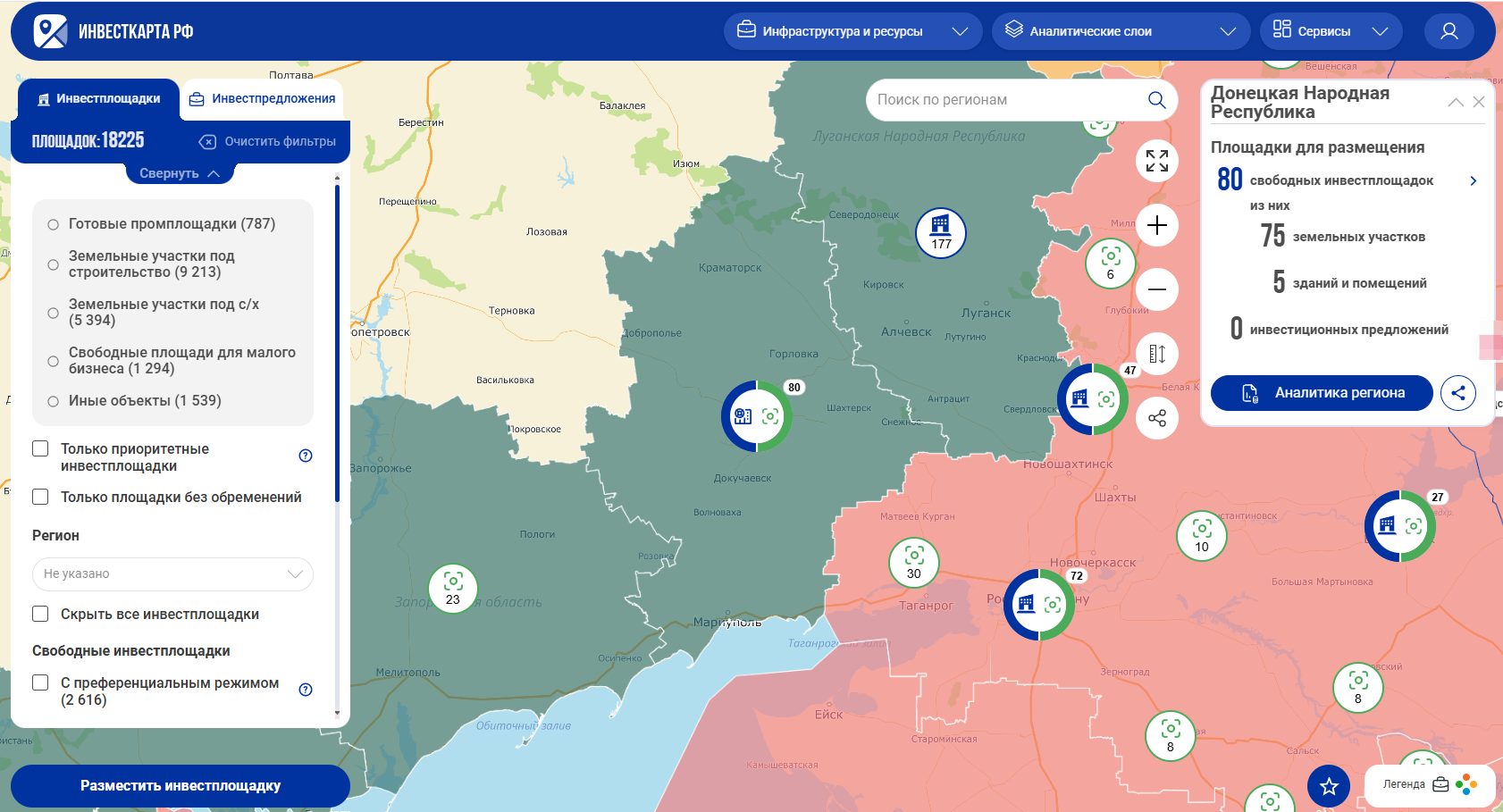
Task: Switch to Инвестплощадки tab
Action: 98,99
